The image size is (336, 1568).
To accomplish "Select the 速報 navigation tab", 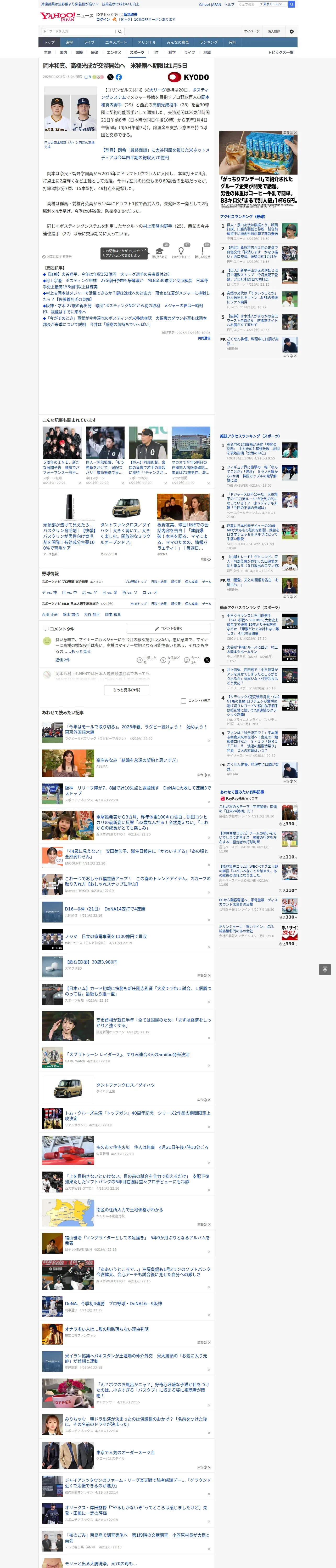I will pos(69,43).
